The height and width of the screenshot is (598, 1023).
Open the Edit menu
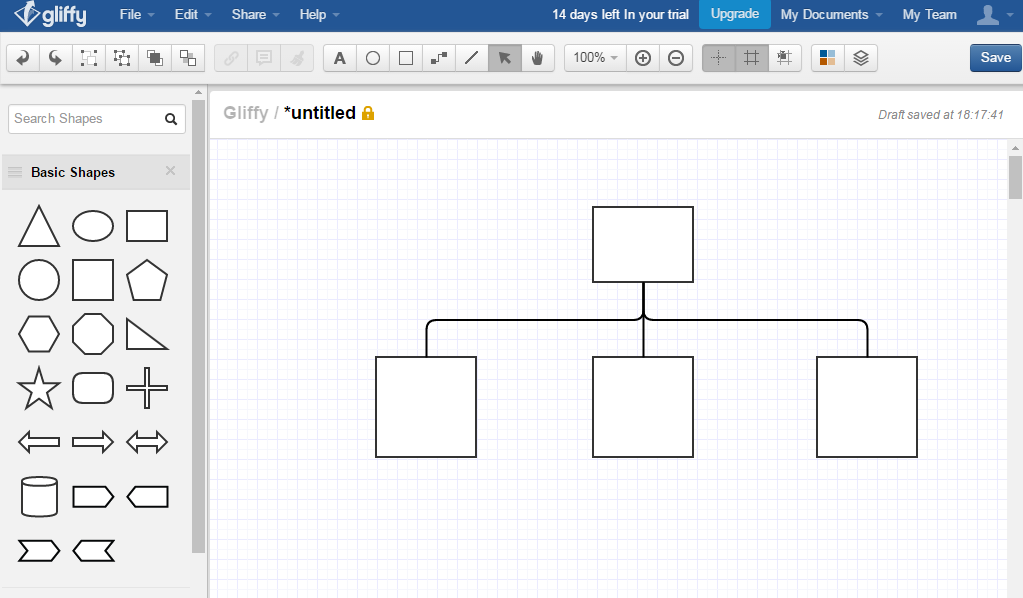click(192, 14)
